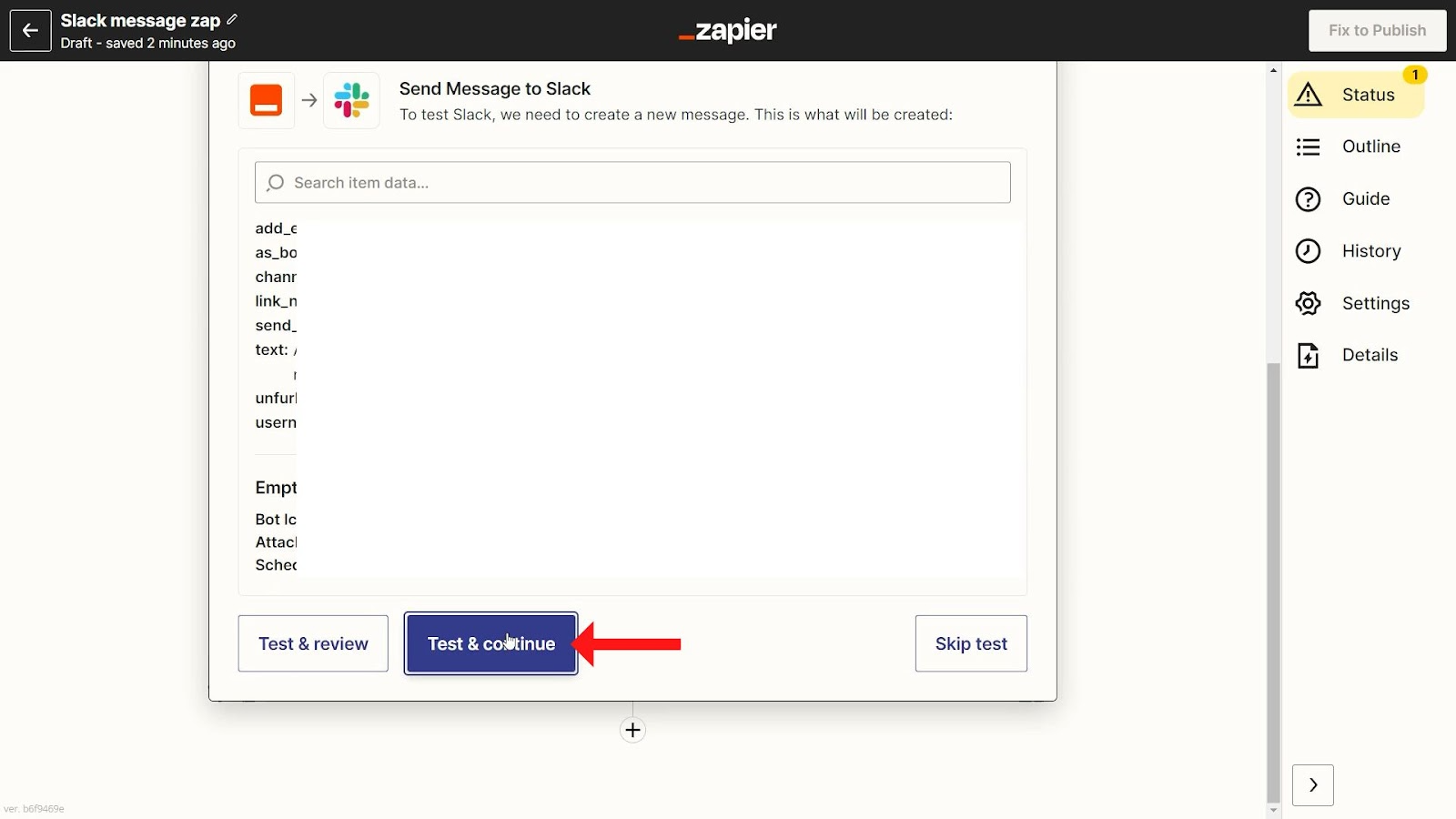
Task: Focus the Search item data field
Action: [632, 182]
